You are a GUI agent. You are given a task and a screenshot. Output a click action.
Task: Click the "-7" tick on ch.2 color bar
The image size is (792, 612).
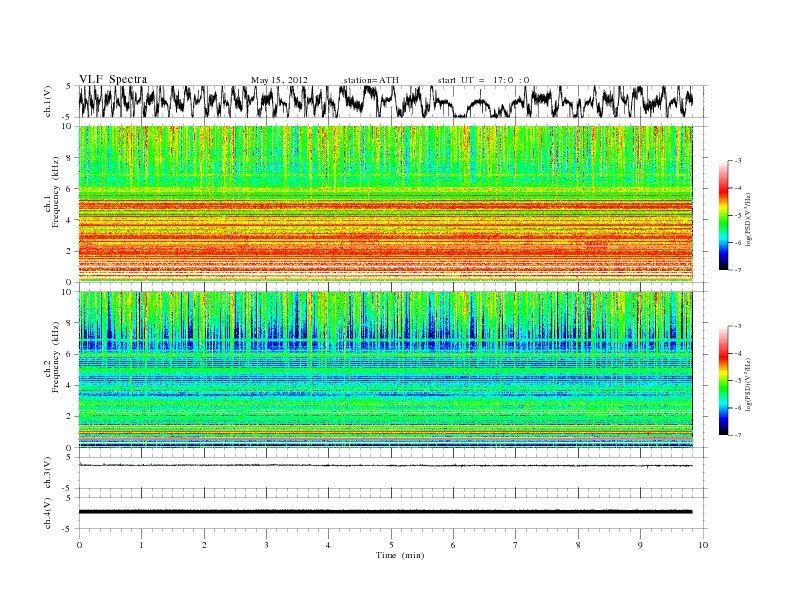pos(738,435)
